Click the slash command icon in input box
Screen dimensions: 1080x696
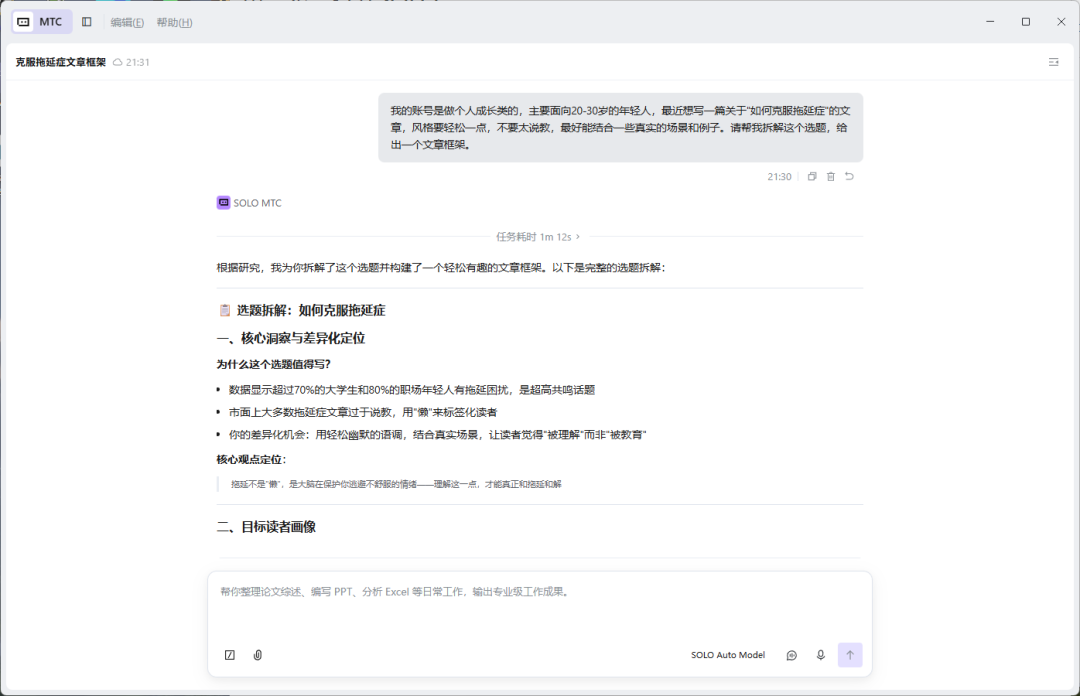point(230,655)
